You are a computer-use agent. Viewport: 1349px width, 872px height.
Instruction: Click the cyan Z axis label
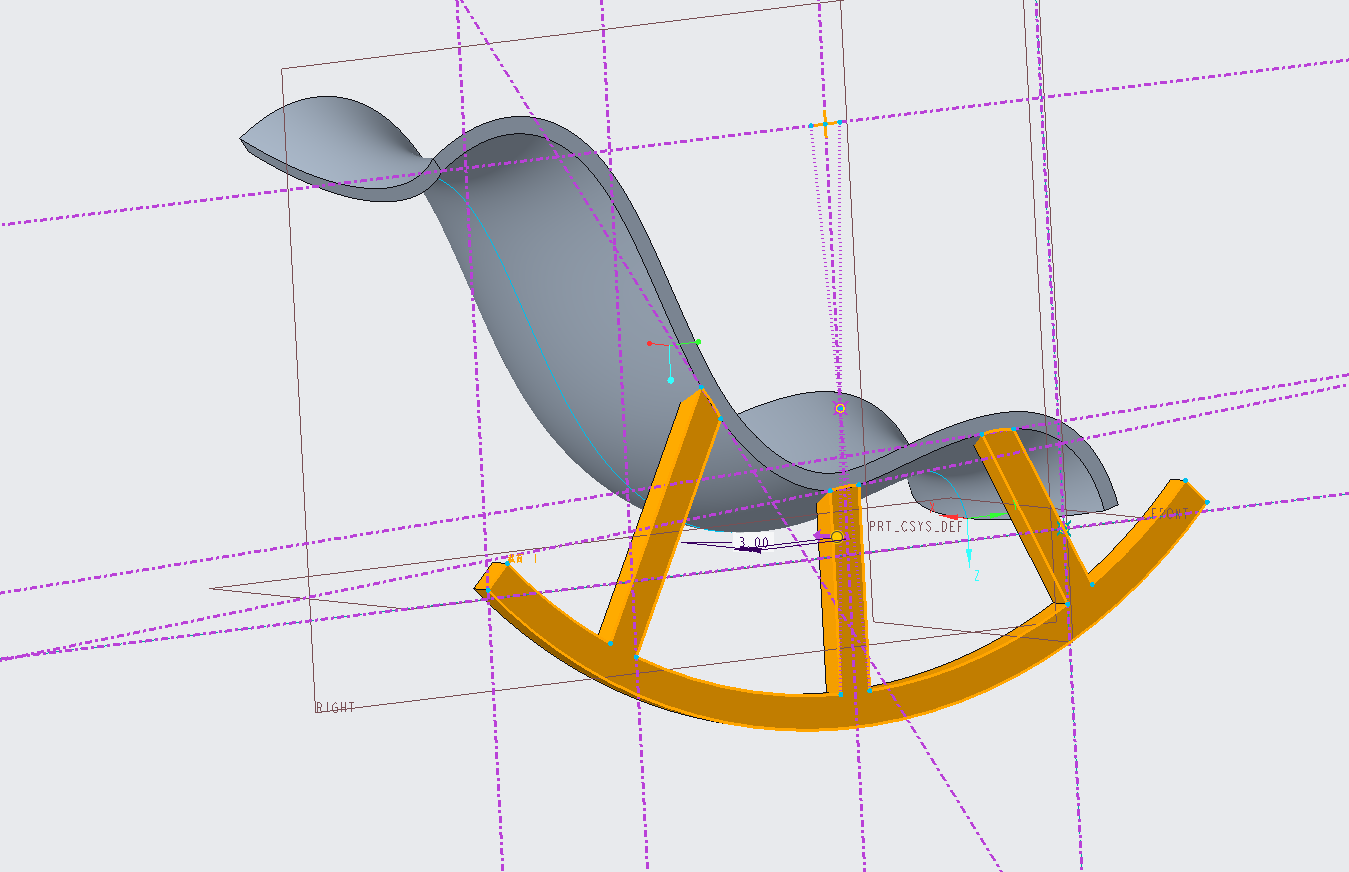coord(977,576)
